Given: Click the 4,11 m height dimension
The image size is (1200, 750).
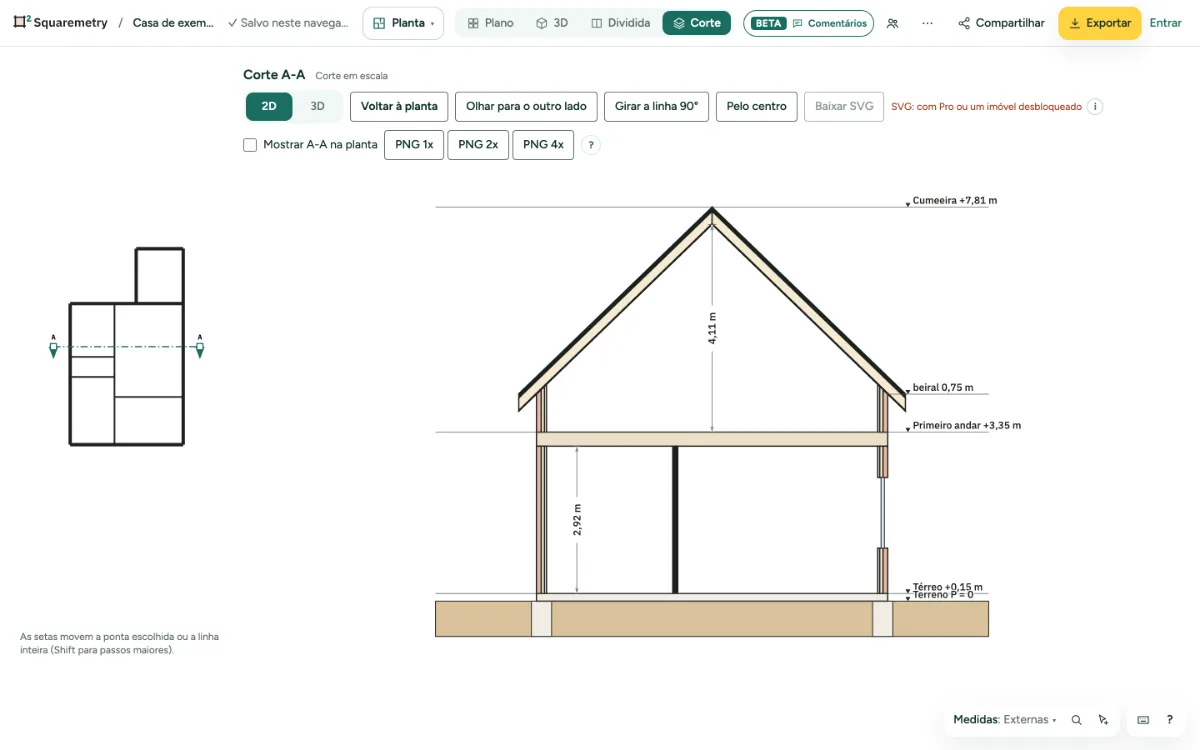Looking at the screenshot, I should 712,328.
